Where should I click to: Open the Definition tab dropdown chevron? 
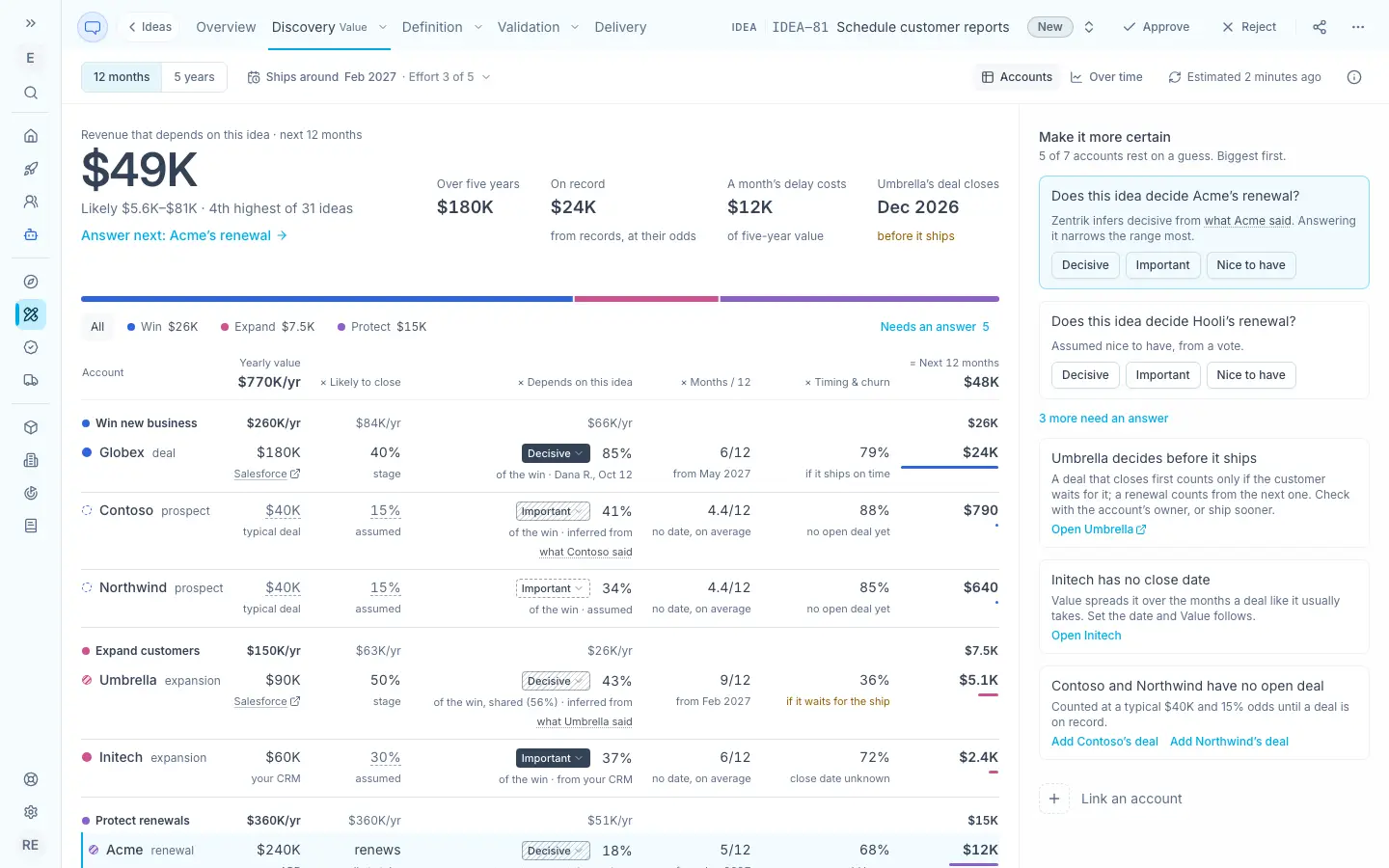(478, 27)
